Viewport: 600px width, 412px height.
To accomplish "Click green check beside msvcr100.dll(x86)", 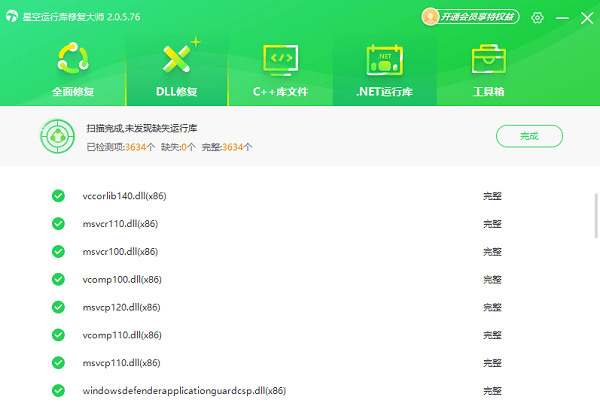I will pyautogui.click(x=58, y=252).
